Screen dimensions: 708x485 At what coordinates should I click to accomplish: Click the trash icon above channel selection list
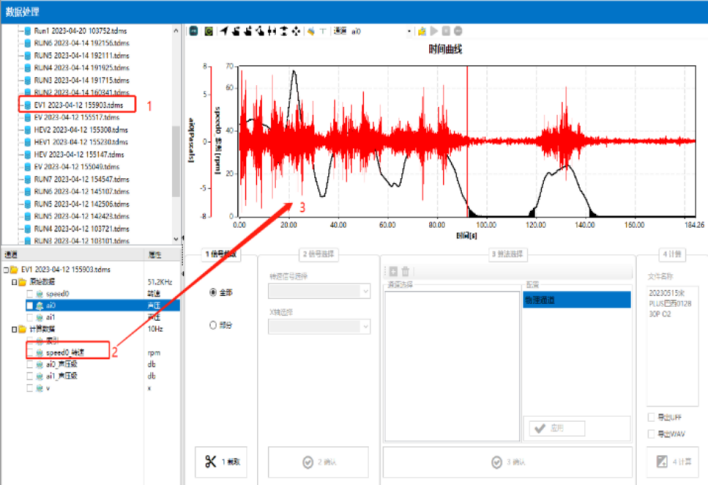click(x=405, y=272)
